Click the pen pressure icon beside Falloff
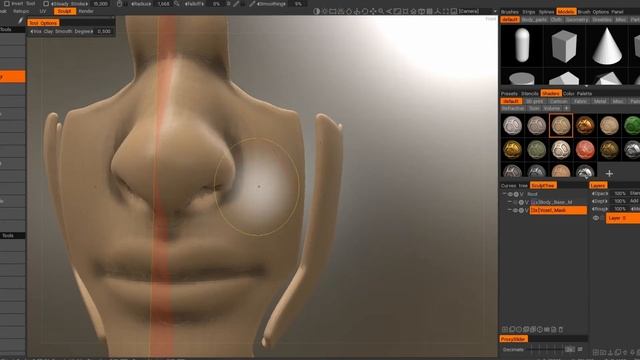The height and width of the screenshot is (360, 640). (x=236, y=4)
